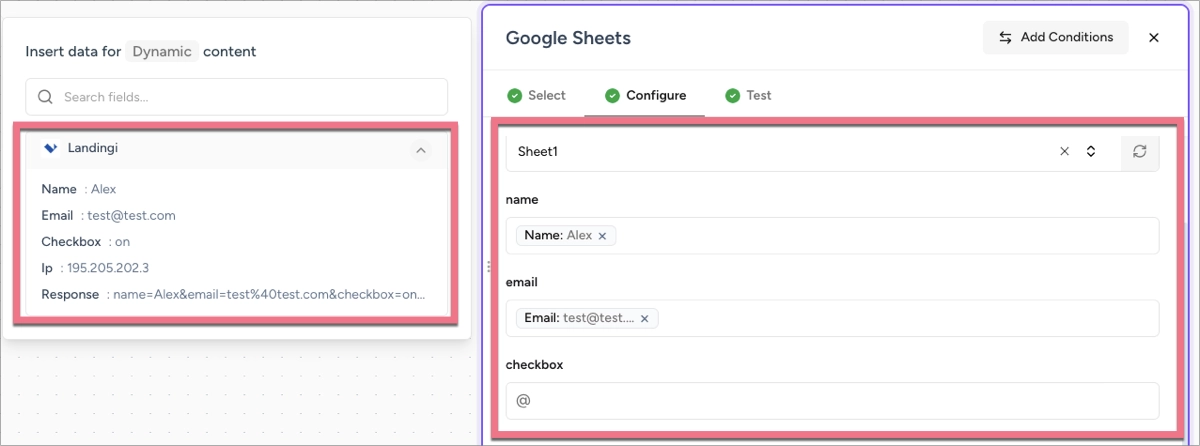Select the Email data field
This screenshot has width=1200, height=446.
(x=95, y=215)
